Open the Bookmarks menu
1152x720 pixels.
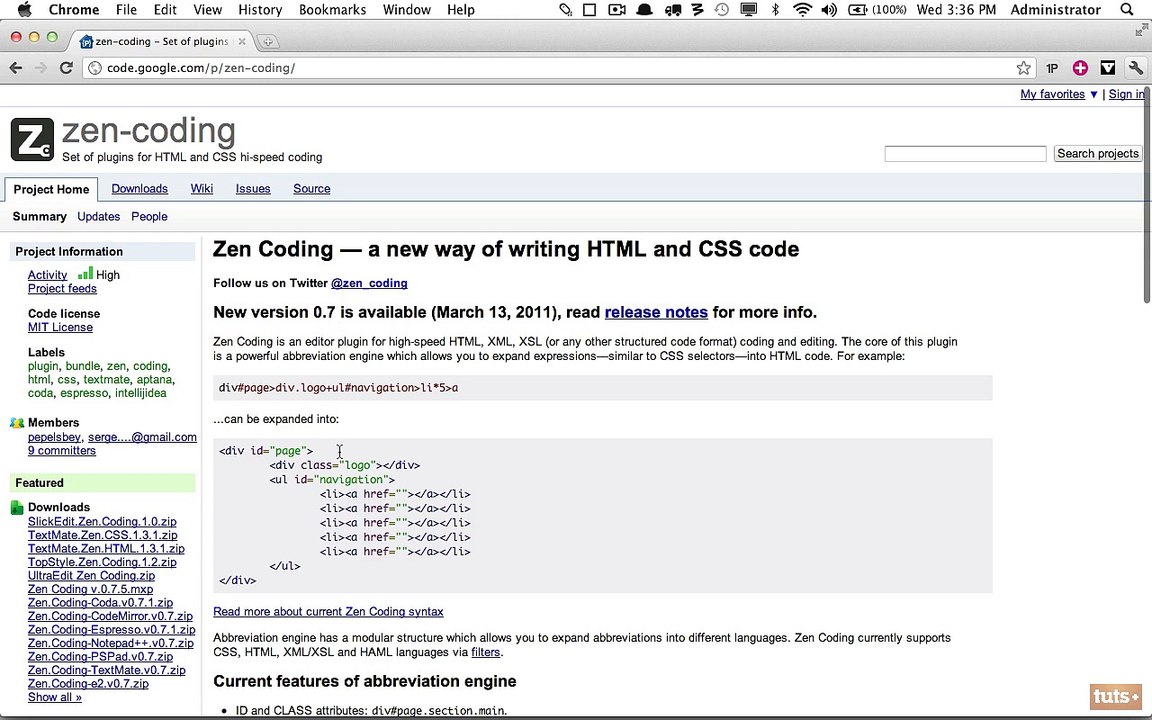332,10
